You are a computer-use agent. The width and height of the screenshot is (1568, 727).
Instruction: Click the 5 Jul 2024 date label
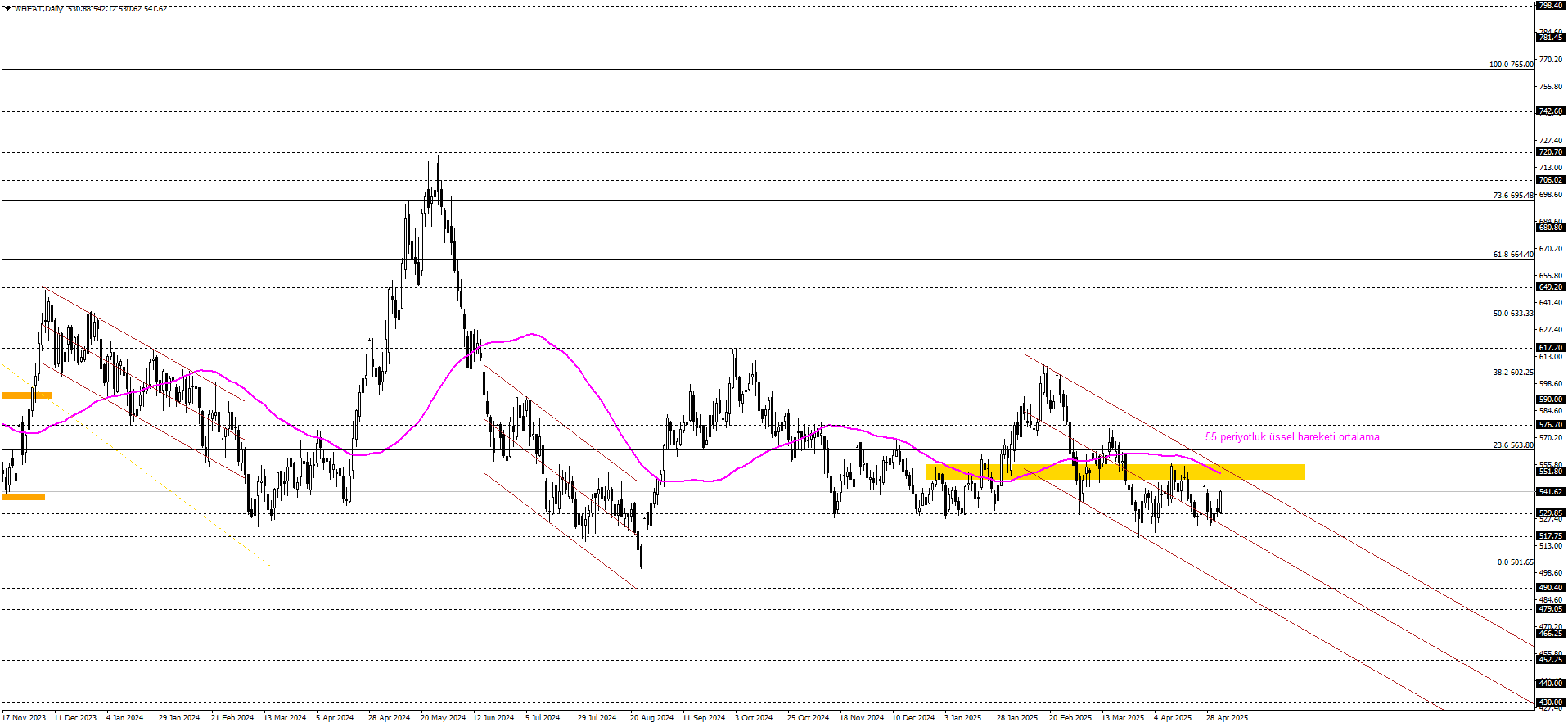(x=543, y=718)
